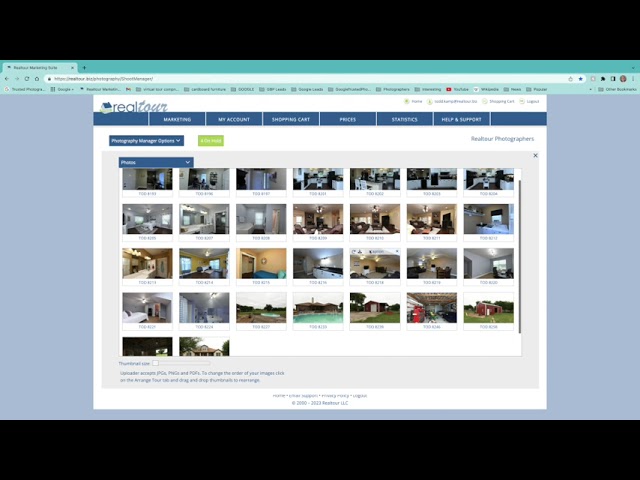Screen dimensions: 640x480
Task: Expand the Photography Manager Options dropdown
Action: tap(146, 141)
